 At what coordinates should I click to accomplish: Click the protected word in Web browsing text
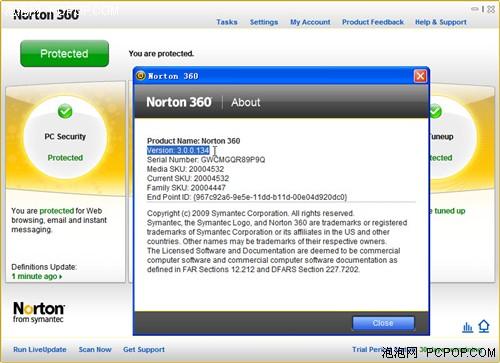pyautogui.click(x=57, y=211)
